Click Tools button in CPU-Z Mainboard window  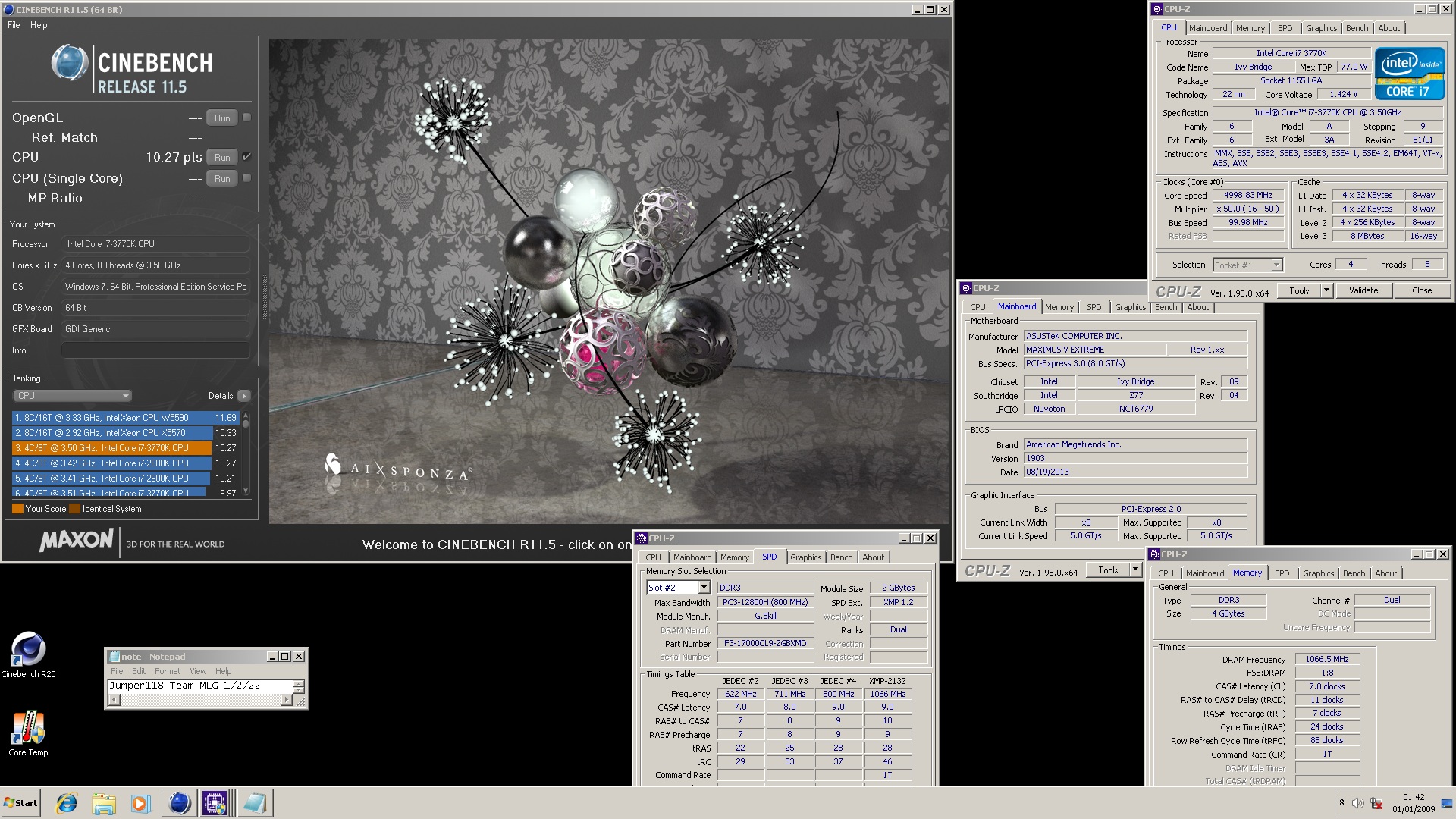(x=1108, y=570)
